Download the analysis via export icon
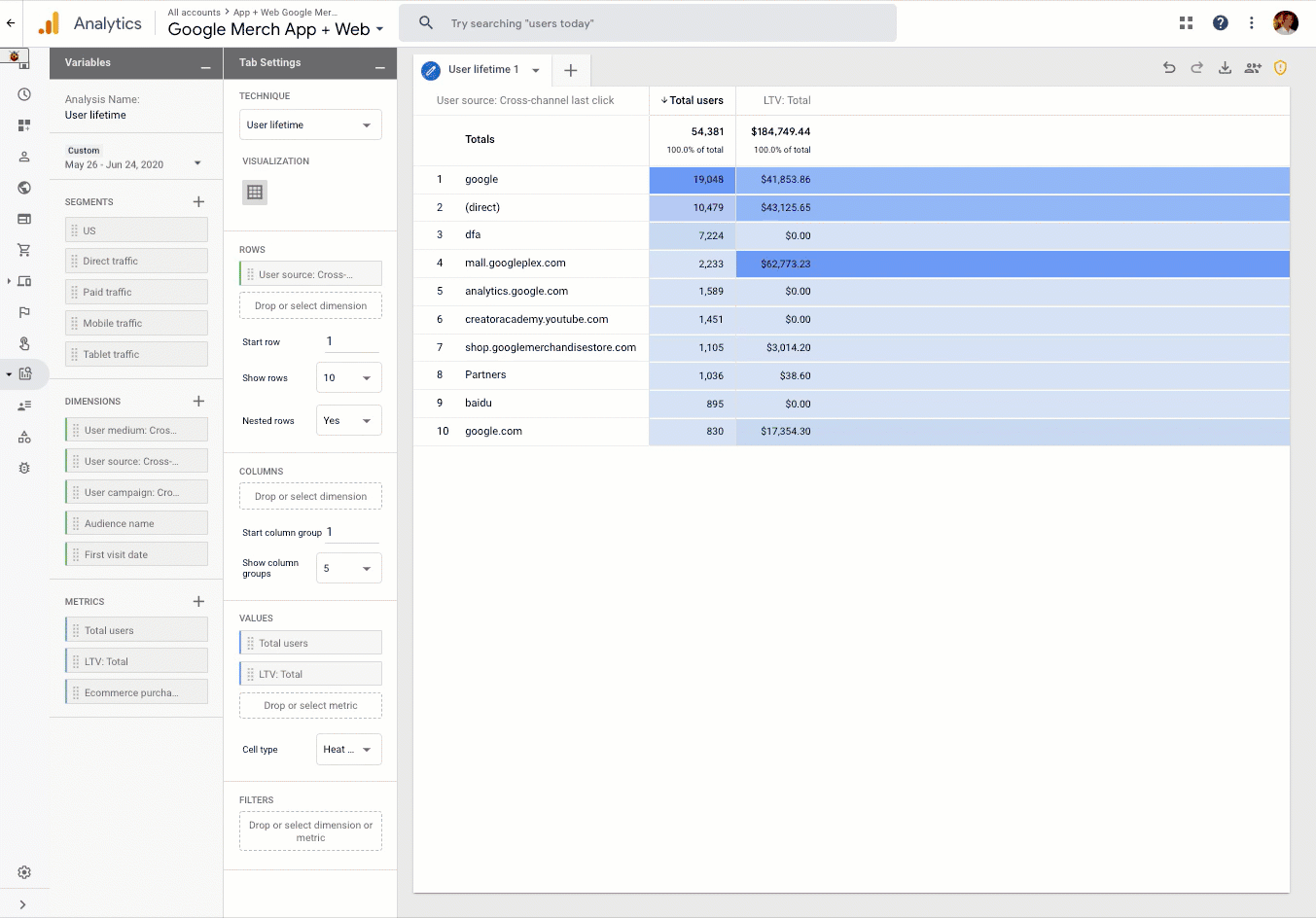1316x918 pixels. click(x=1225, y=68)
